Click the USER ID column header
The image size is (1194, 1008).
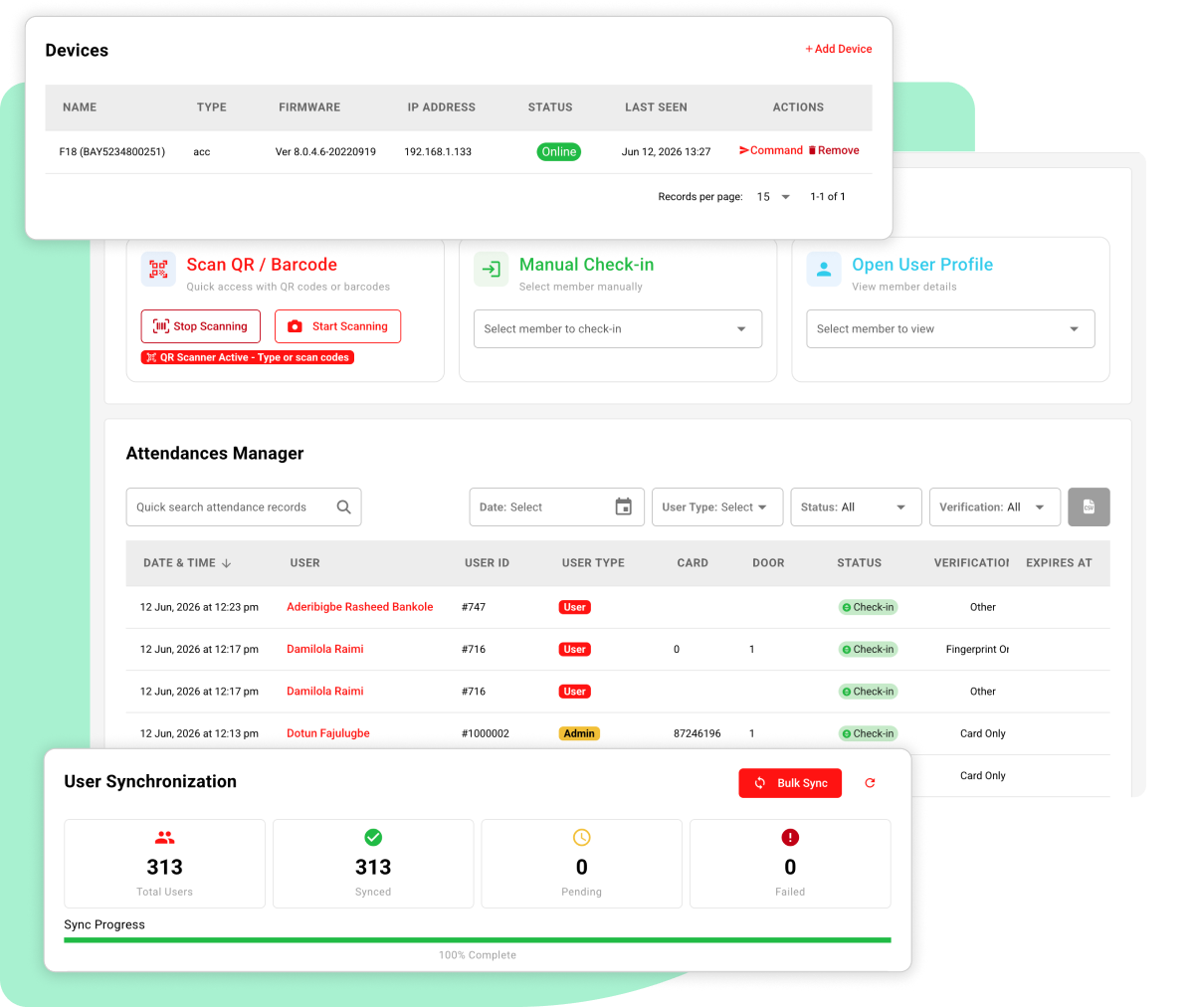[x=487, y=563]
